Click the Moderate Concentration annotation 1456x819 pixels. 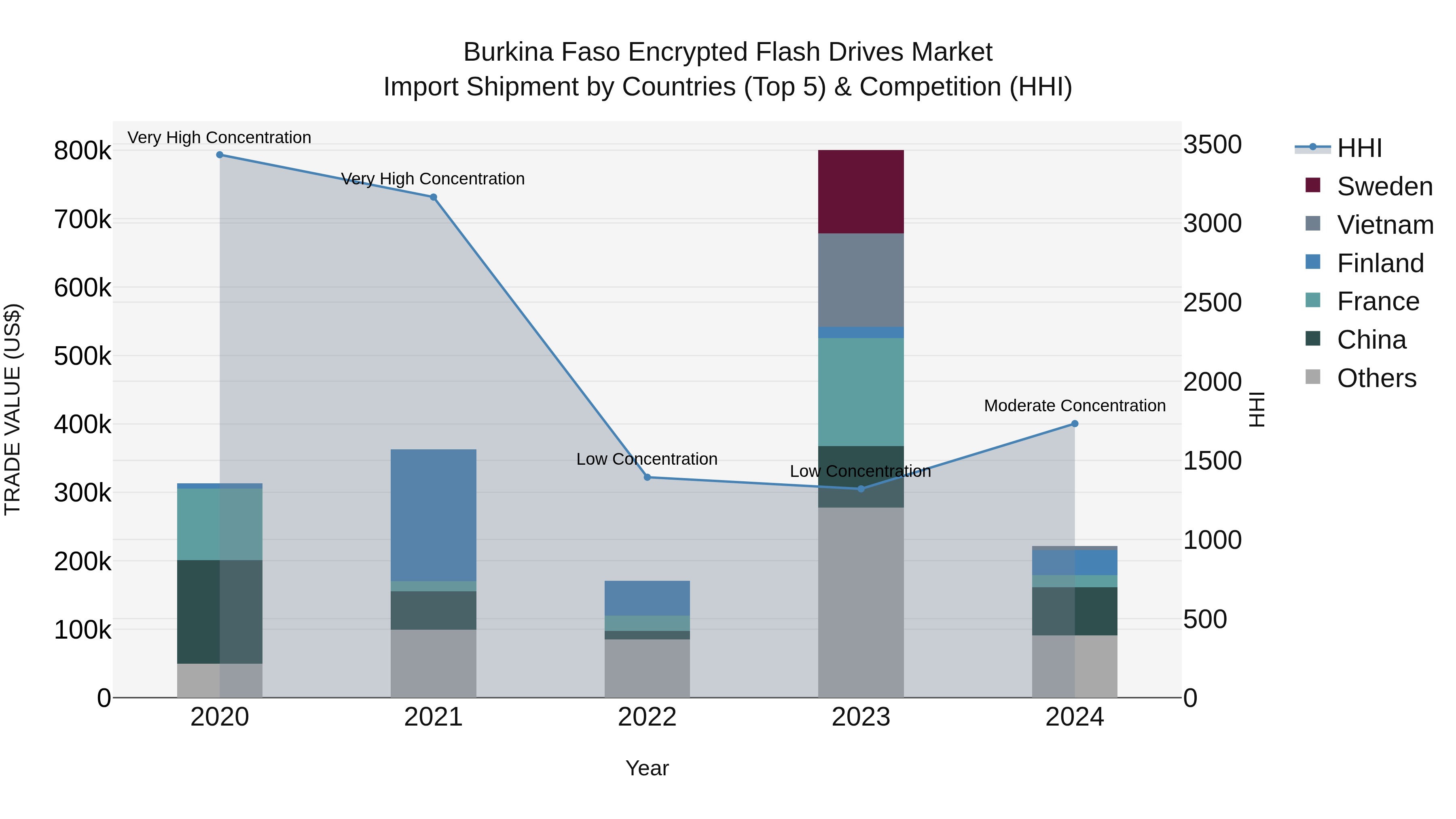1075,406
